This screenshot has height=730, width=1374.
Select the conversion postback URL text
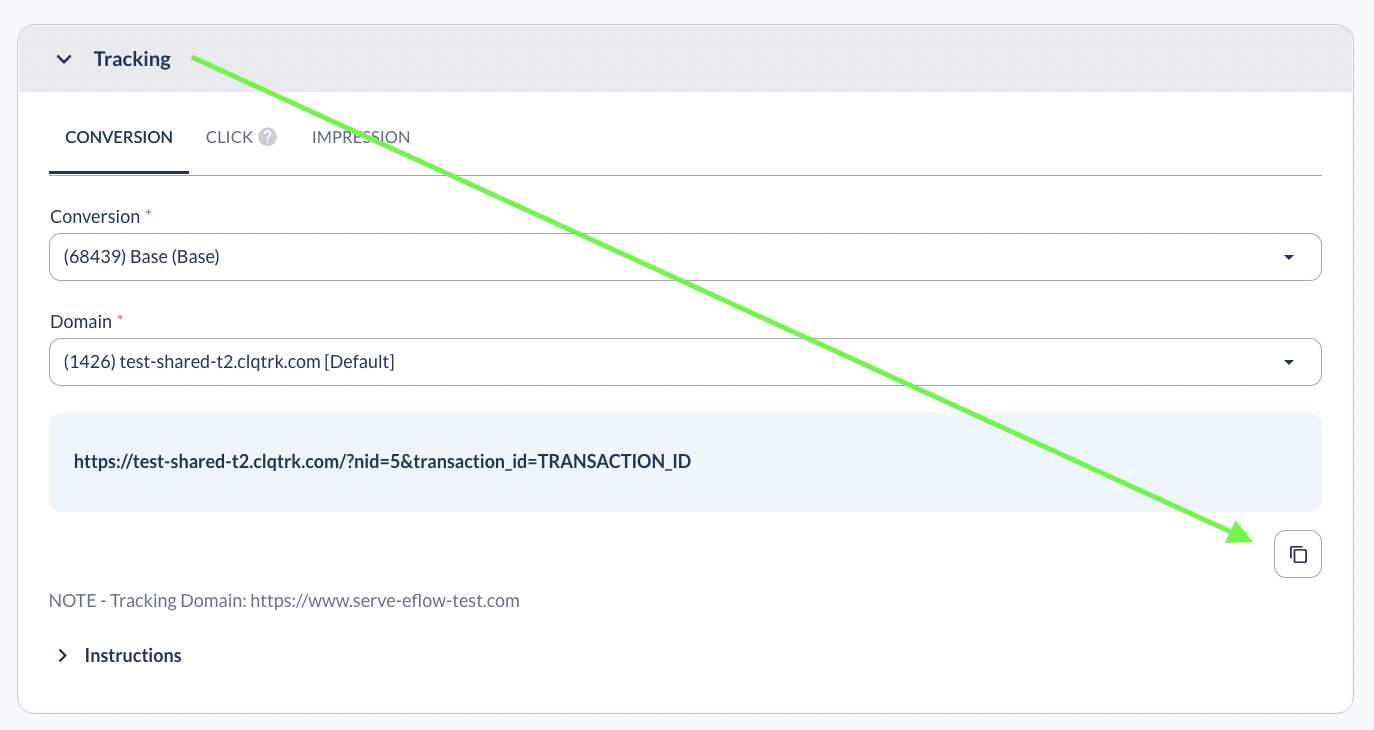point(383,462)
